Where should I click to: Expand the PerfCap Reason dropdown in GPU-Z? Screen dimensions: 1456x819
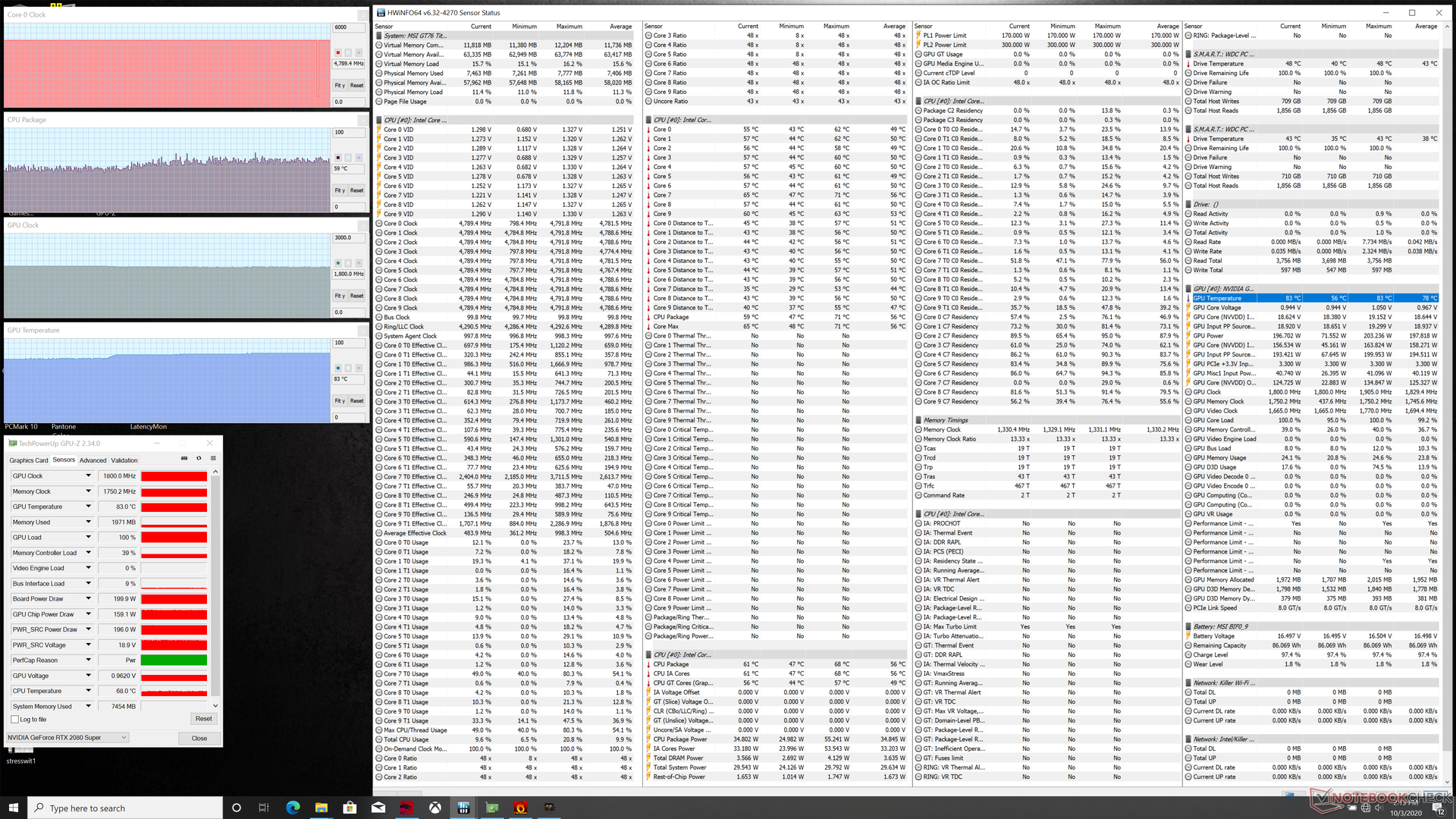(88, 661)
